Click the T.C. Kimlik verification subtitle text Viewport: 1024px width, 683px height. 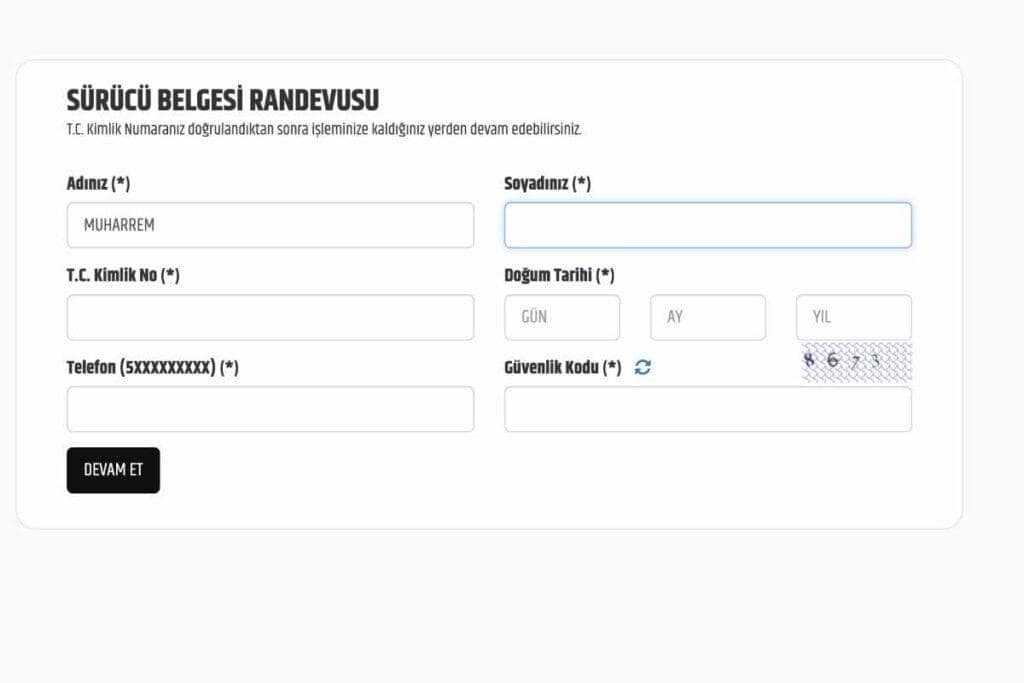324,130
